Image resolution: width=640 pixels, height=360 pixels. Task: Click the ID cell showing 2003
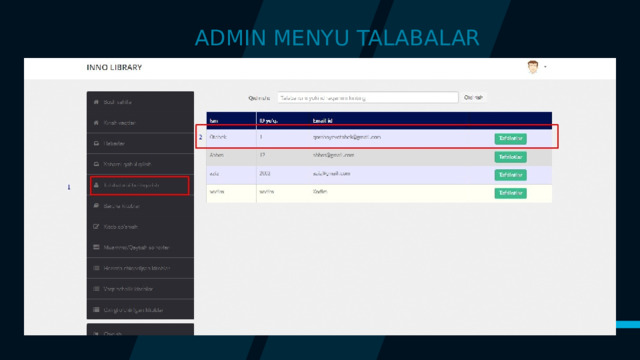[x=264, y=173]
